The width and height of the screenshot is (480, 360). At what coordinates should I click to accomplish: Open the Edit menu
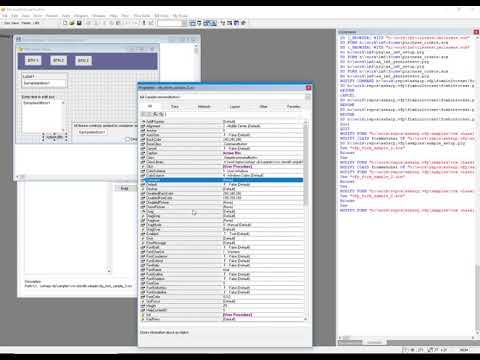15,16
